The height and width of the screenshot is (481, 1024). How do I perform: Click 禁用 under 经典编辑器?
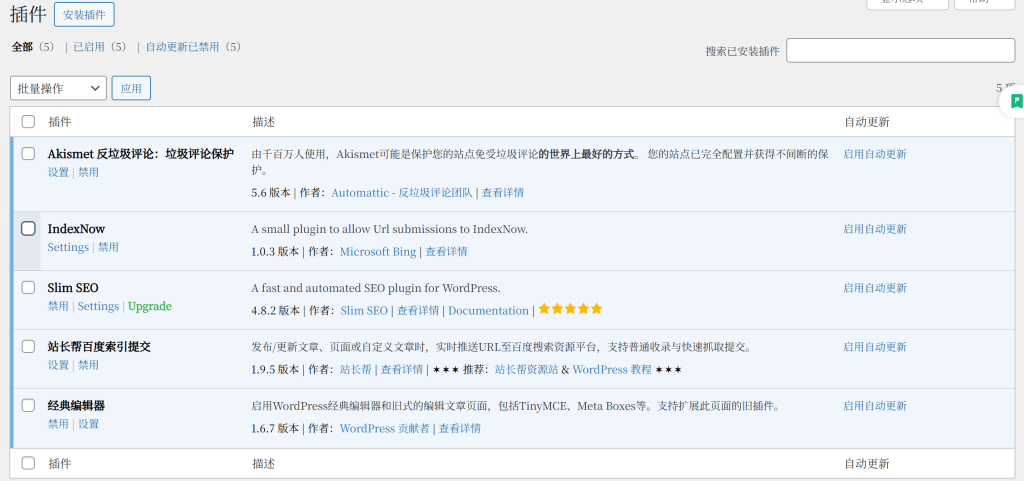point(58,424)
